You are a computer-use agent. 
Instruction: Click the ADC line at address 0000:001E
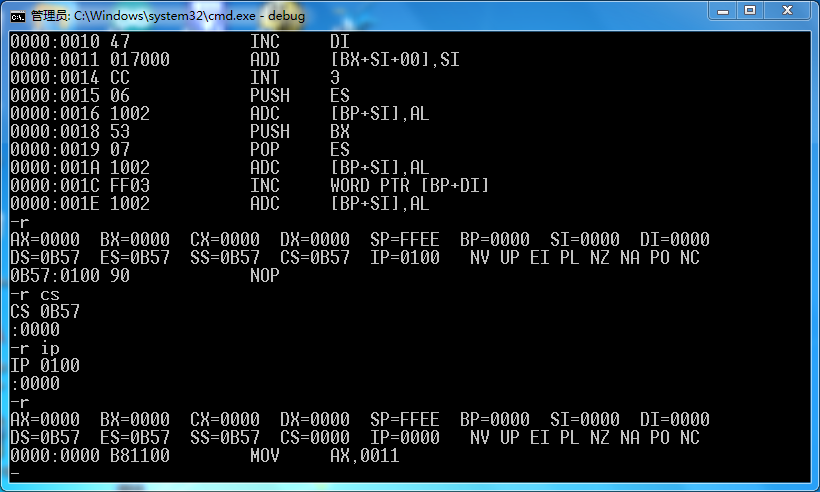(220, 203)
